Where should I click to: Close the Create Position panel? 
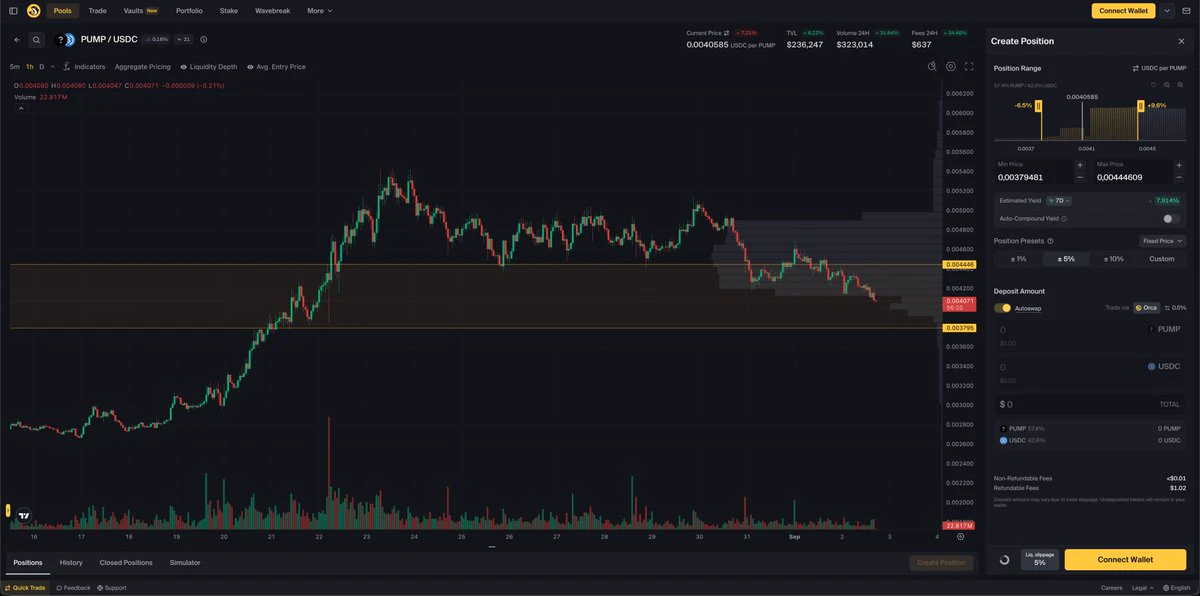[x=1181, y=41]
